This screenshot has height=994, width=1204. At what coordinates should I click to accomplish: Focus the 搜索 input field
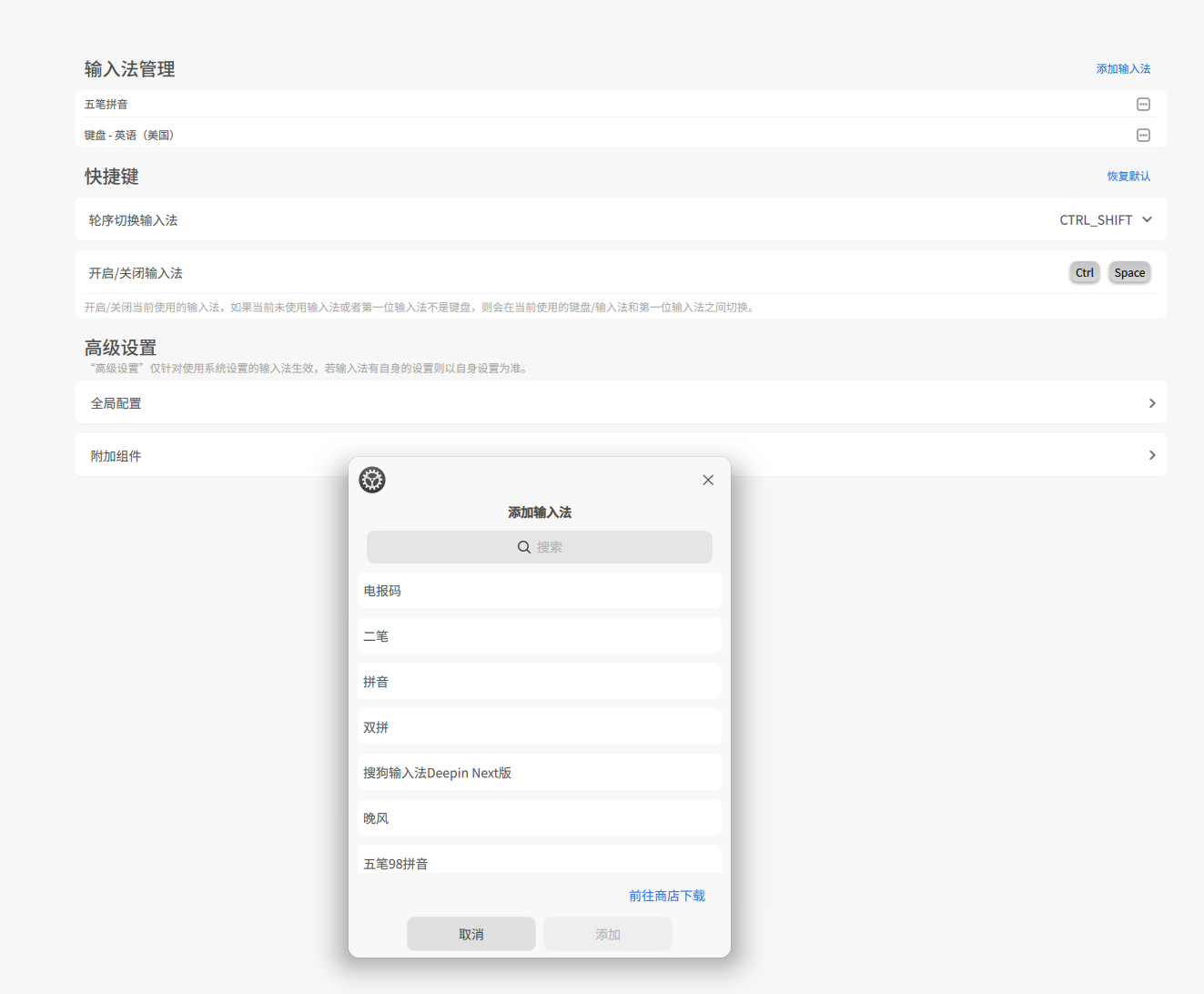pos(540,547)
